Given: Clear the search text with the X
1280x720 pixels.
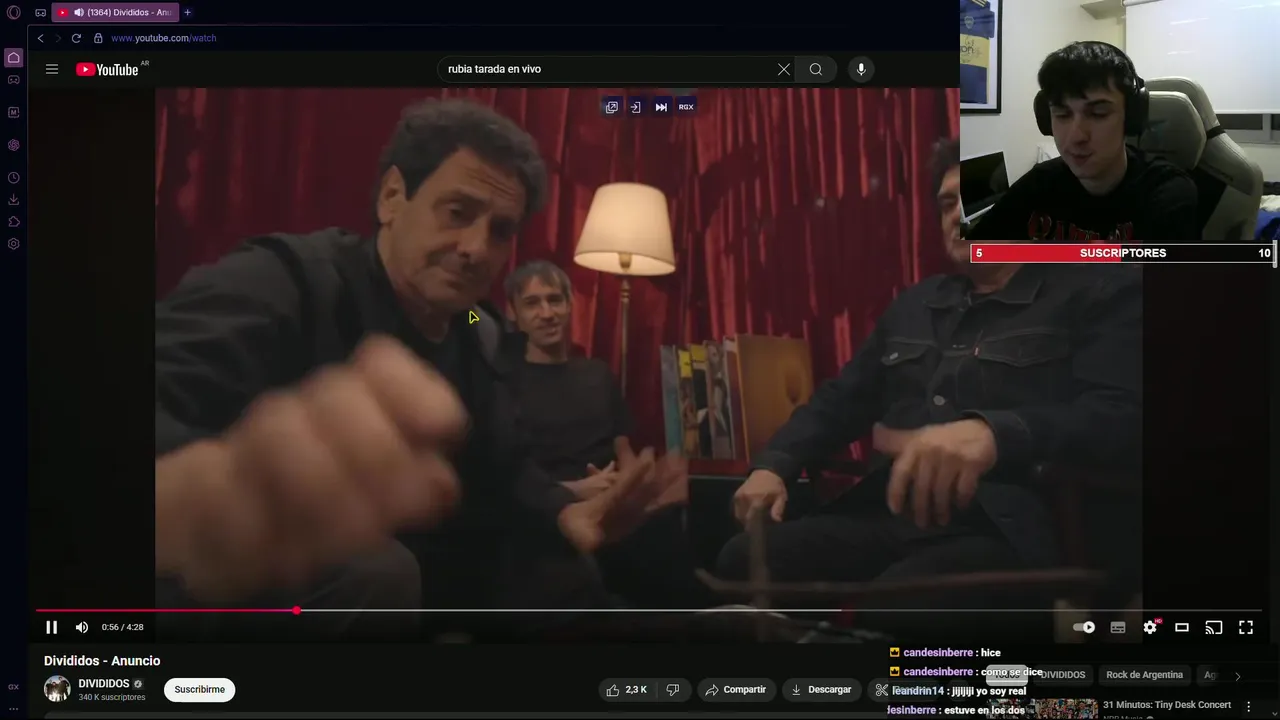Looking at the screenshot, I should 784,69.
